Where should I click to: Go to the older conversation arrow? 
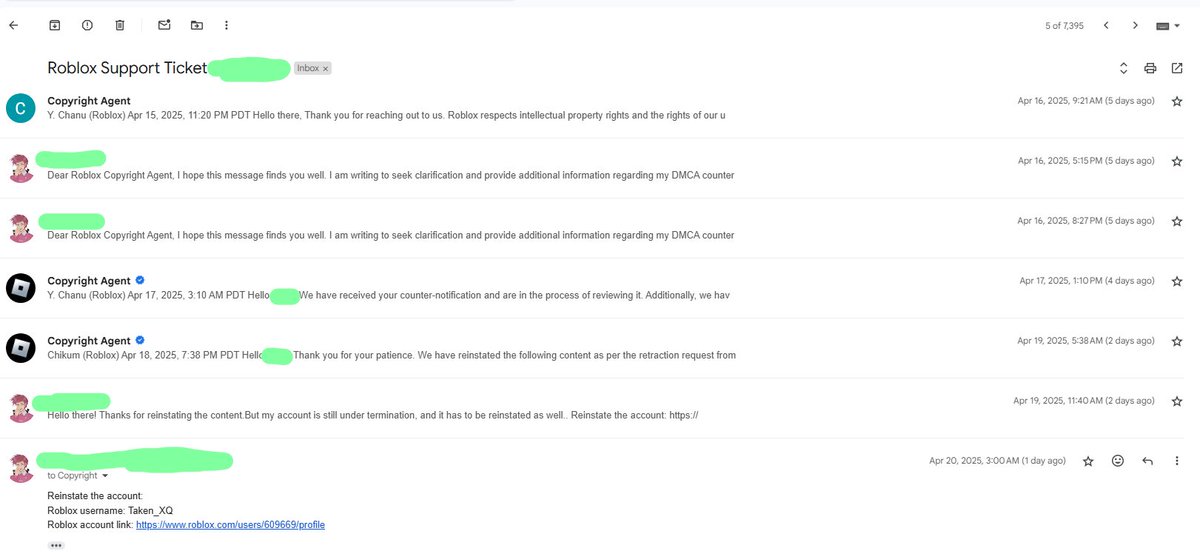click(1135, 25)
